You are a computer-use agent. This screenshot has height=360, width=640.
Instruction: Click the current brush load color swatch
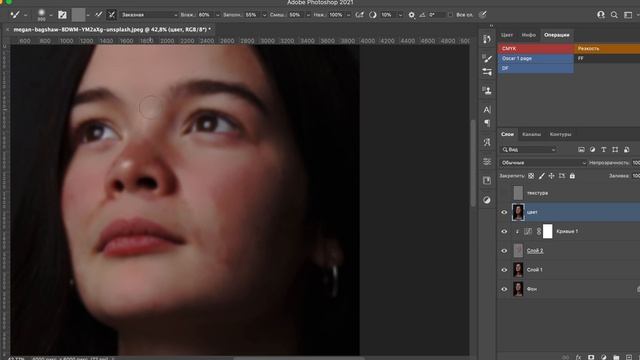click(x=78, y=15)
